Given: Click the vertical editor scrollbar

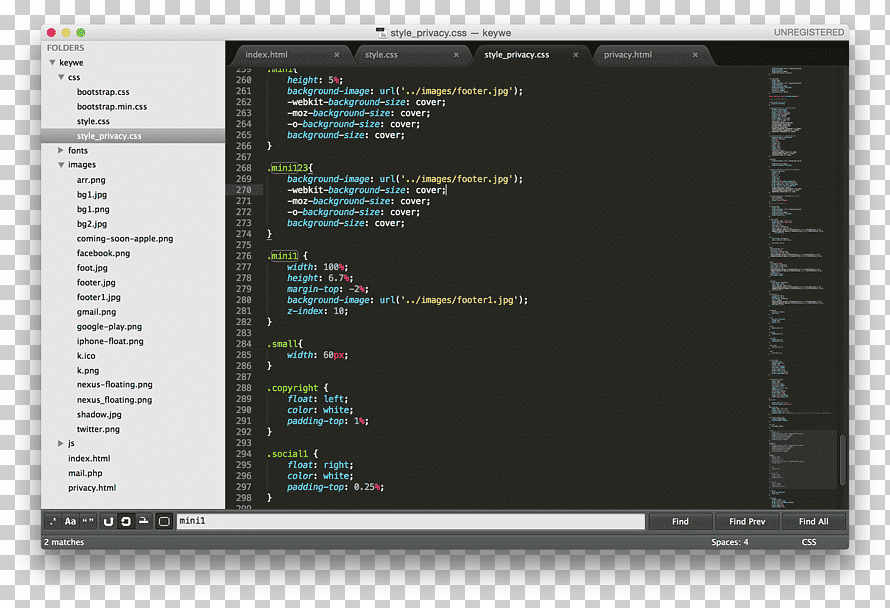Looking at the screenshot, I should coord(843,460).
